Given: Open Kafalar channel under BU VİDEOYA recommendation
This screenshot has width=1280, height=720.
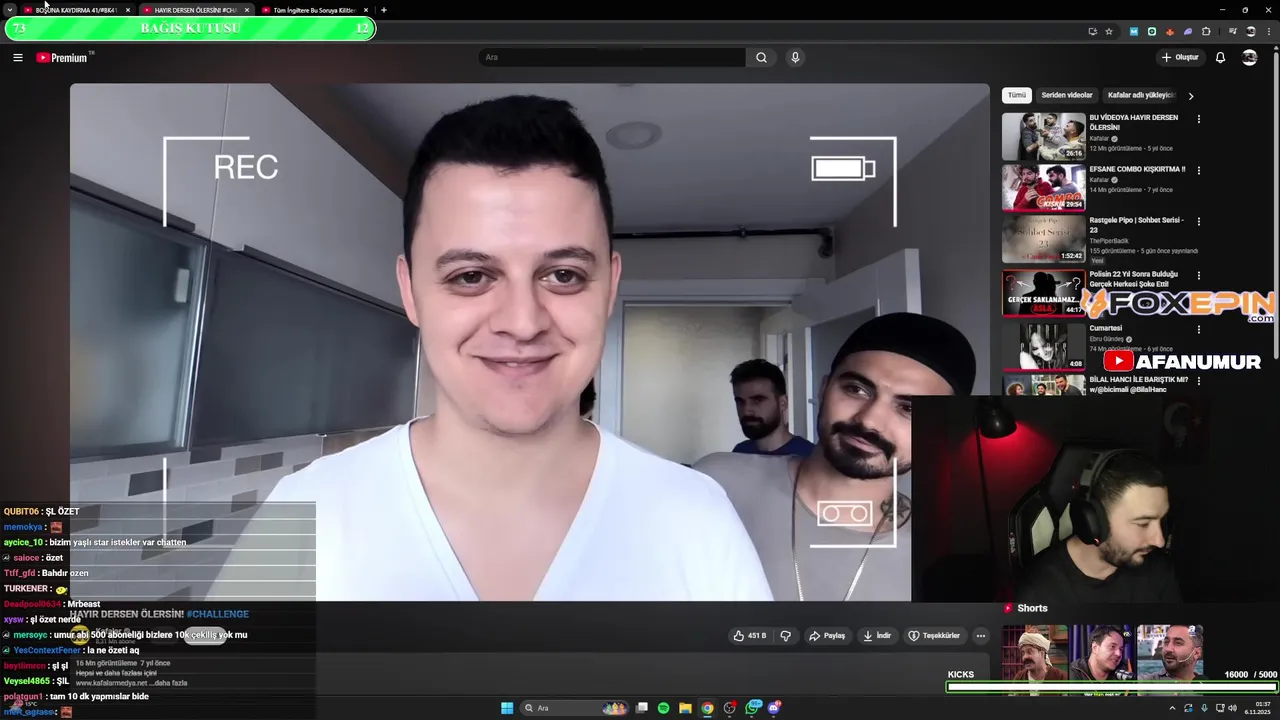Looking at the screenshot, I should (1099, 139).
